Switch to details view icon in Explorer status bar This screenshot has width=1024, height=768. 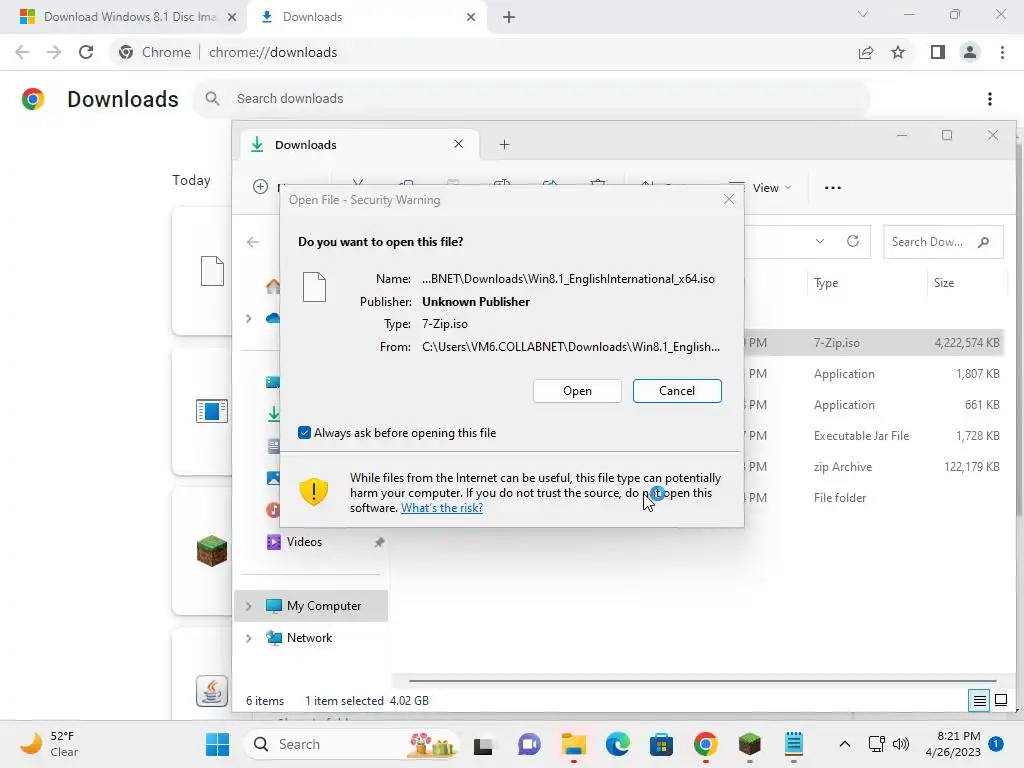pos(979,701)
